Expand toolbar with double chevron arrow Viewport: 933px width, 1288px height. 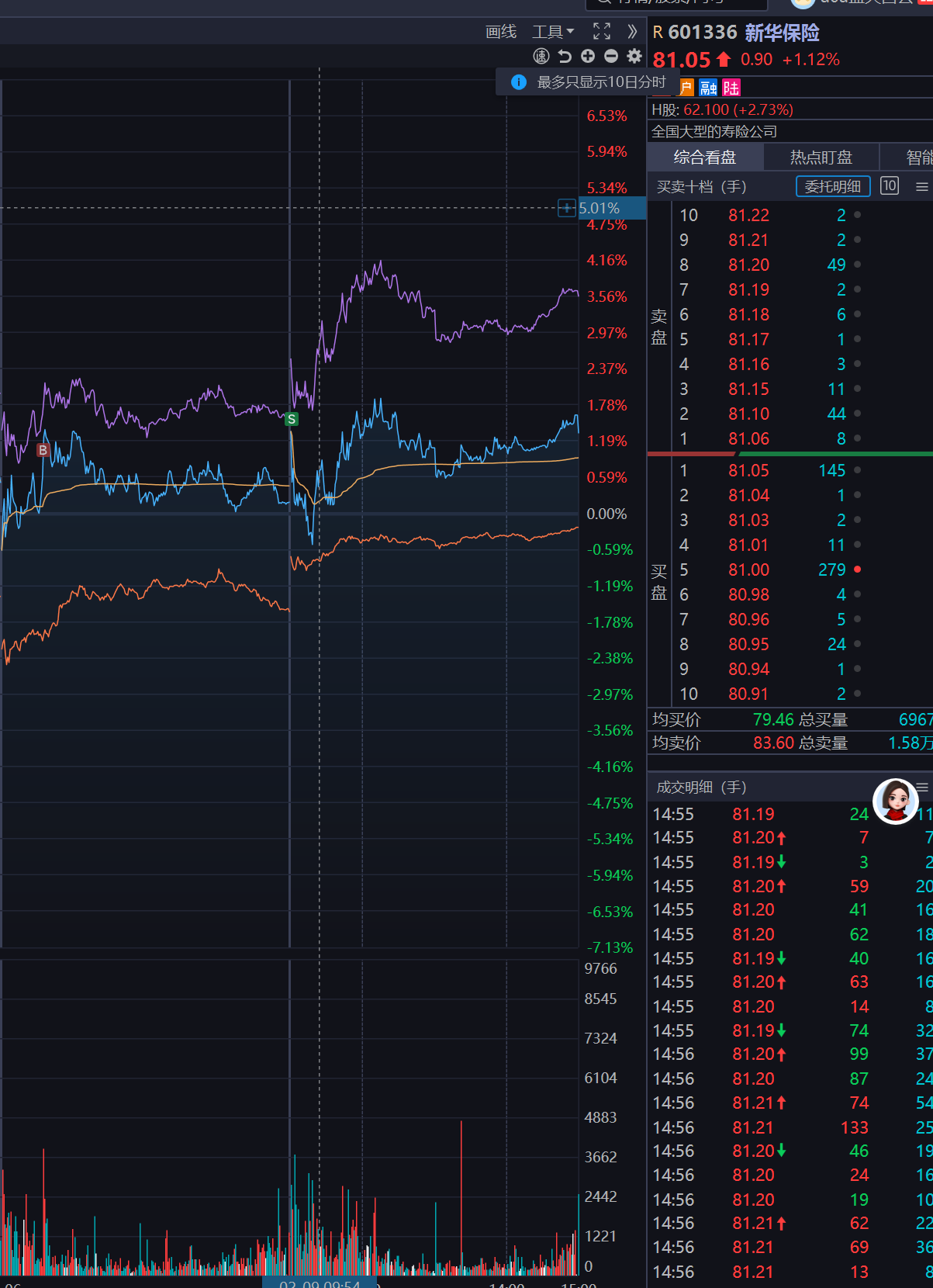pyautogui.click(x=632, y=32)
